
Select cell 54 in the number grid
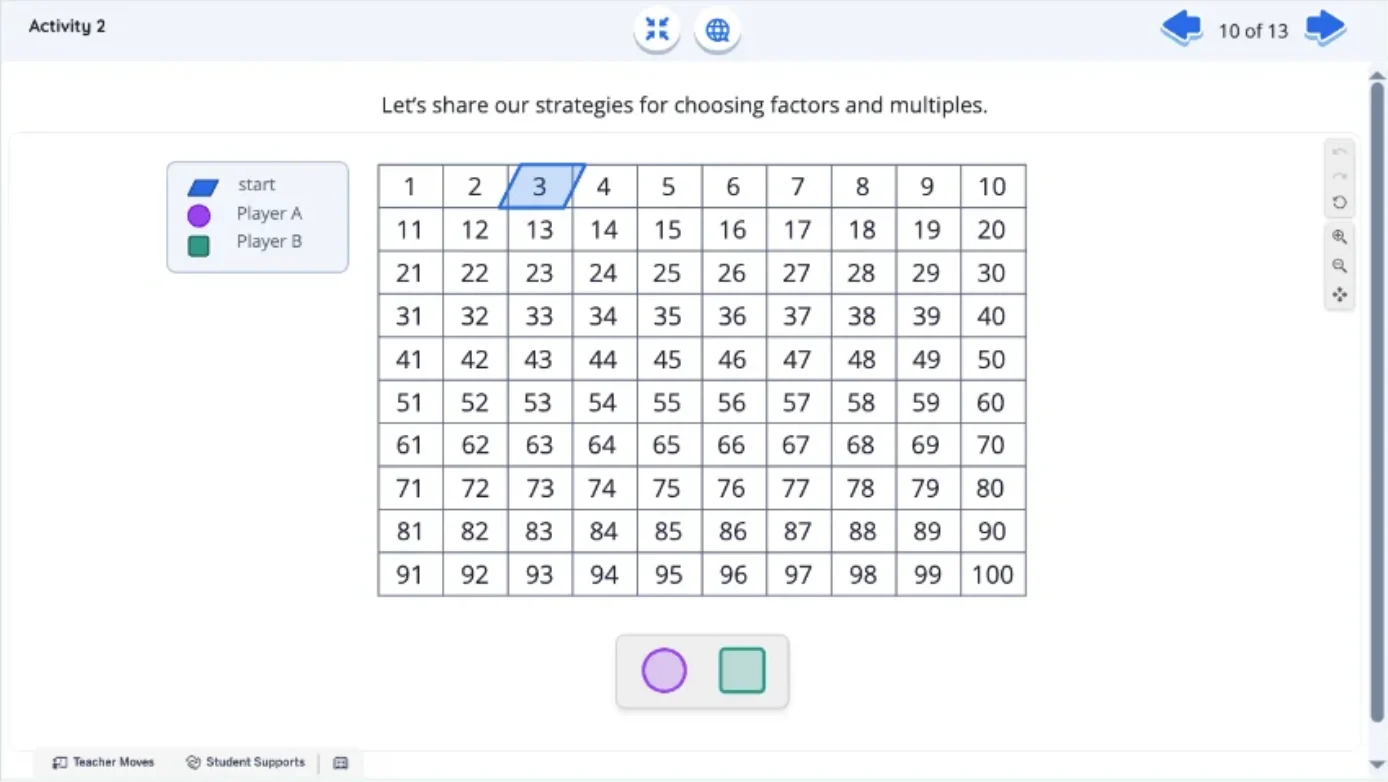(x=604, y=402)
